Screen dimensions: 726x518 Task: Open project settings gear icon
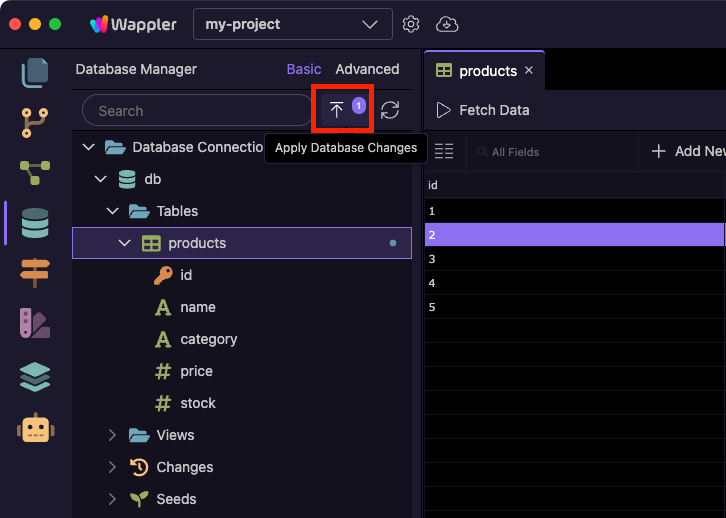[411, 24]
